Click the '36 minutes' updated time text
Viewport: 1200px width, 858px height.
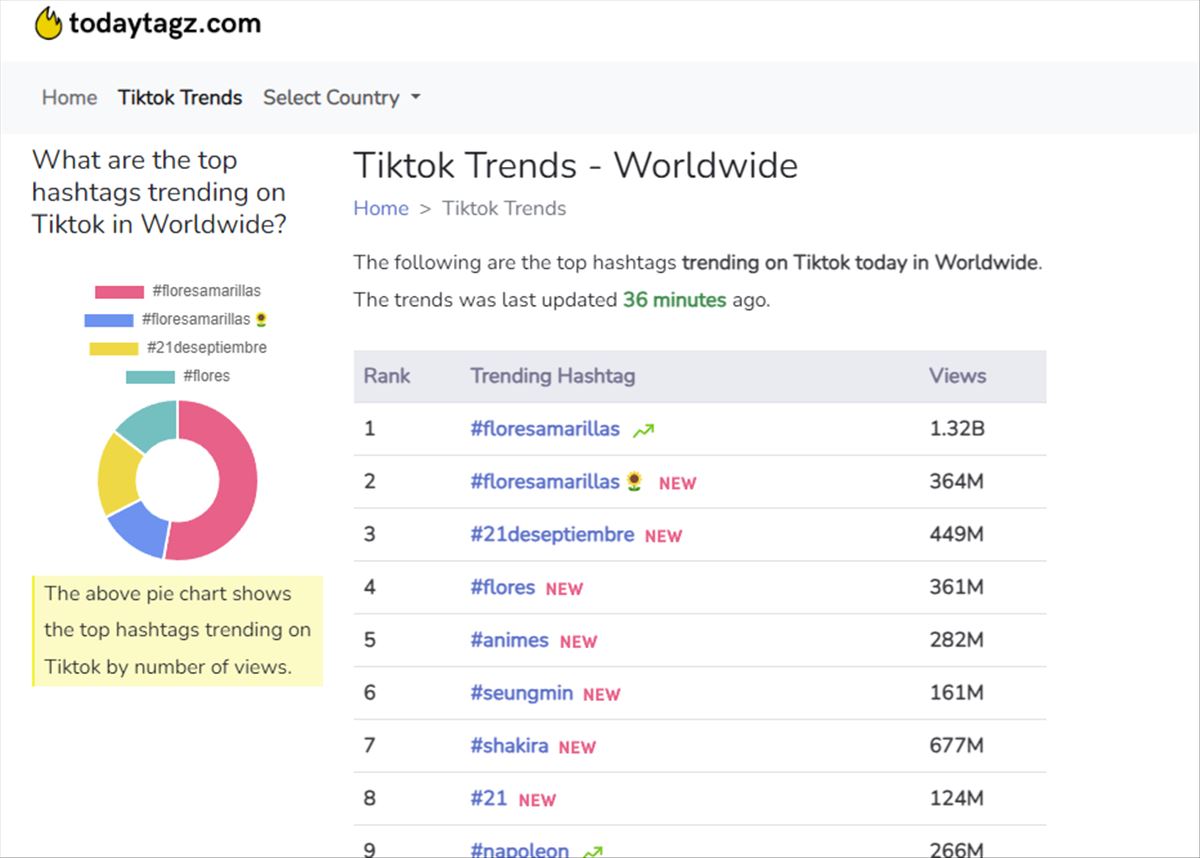pyautogui.click(x=675, y=300)
